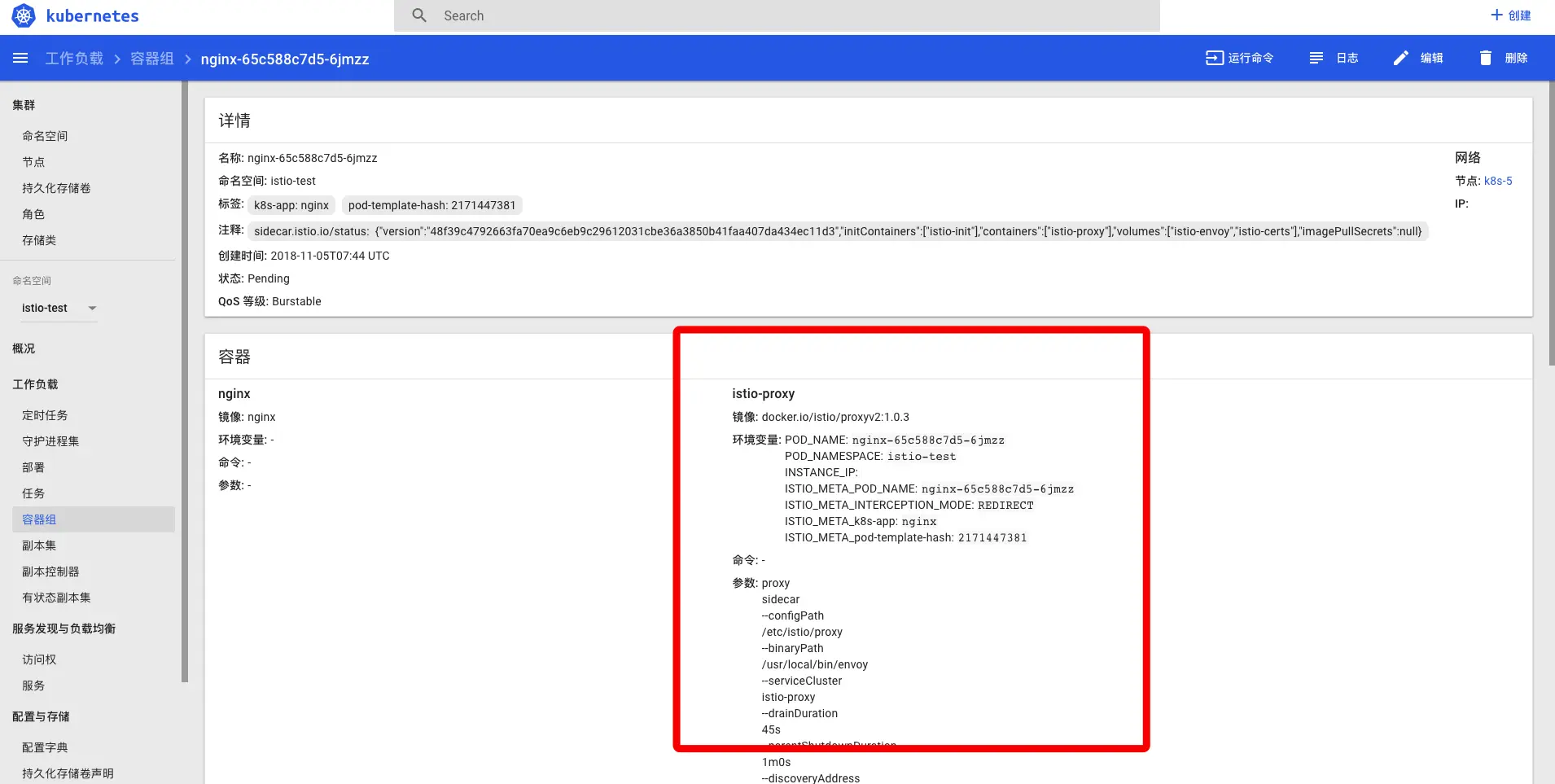Viewport: 1555px width, 784px height.
Task: Open 副本集 in the sidebar
Action: coord(39,545)
